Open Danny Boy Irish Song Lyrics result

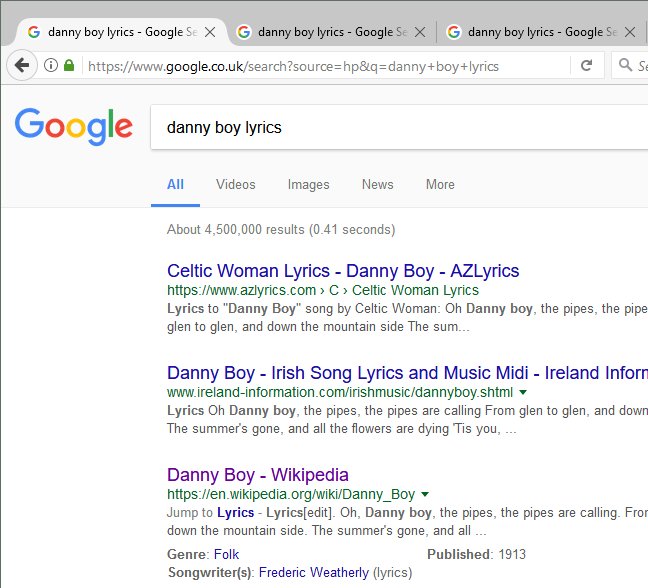coord(407,373)
